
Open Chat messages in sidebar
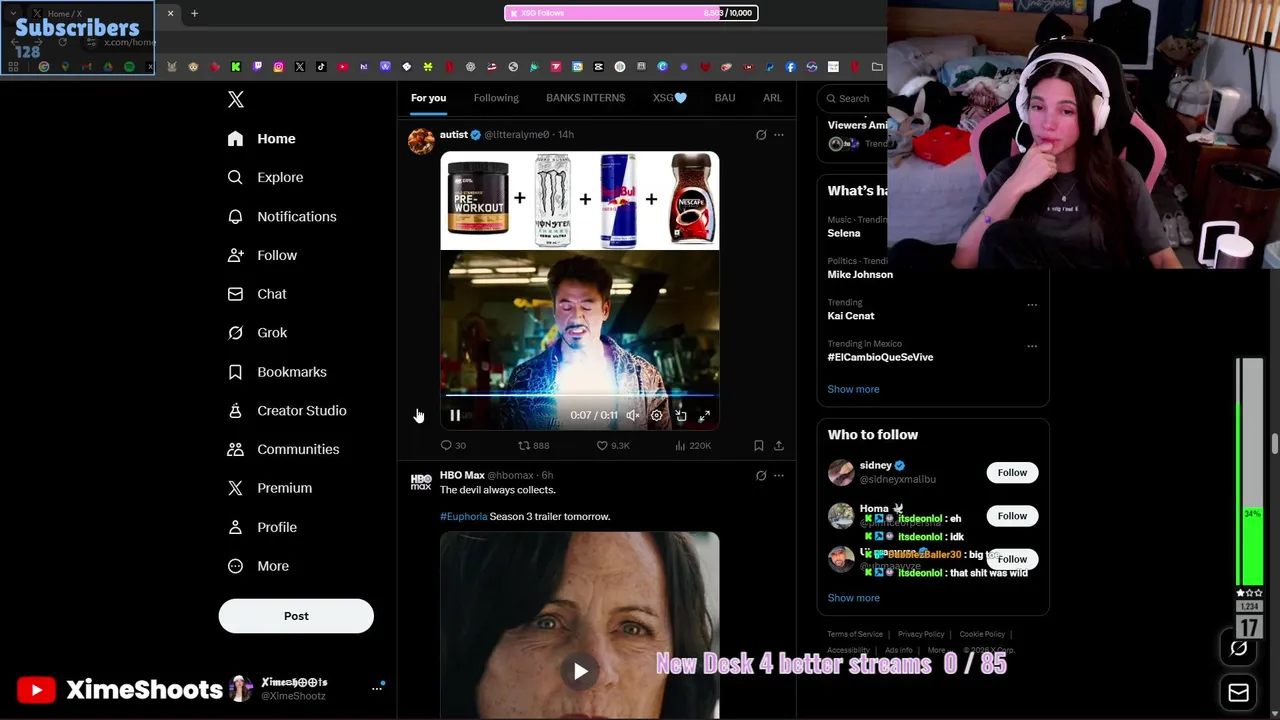click(257, 294)
